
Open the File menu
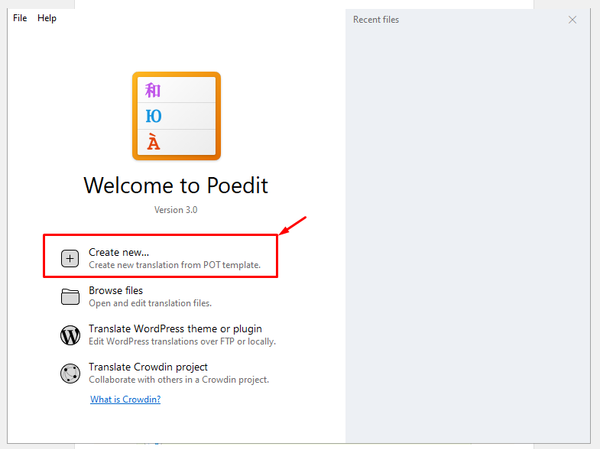point(20,18)
